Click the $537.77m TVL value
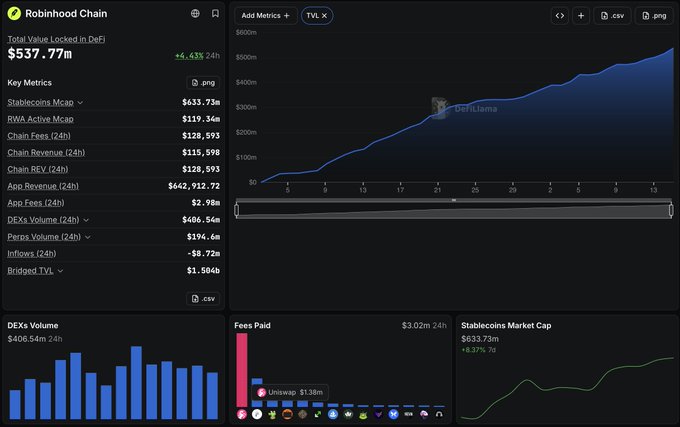The image size is (680, 427). tap(40, 54)
